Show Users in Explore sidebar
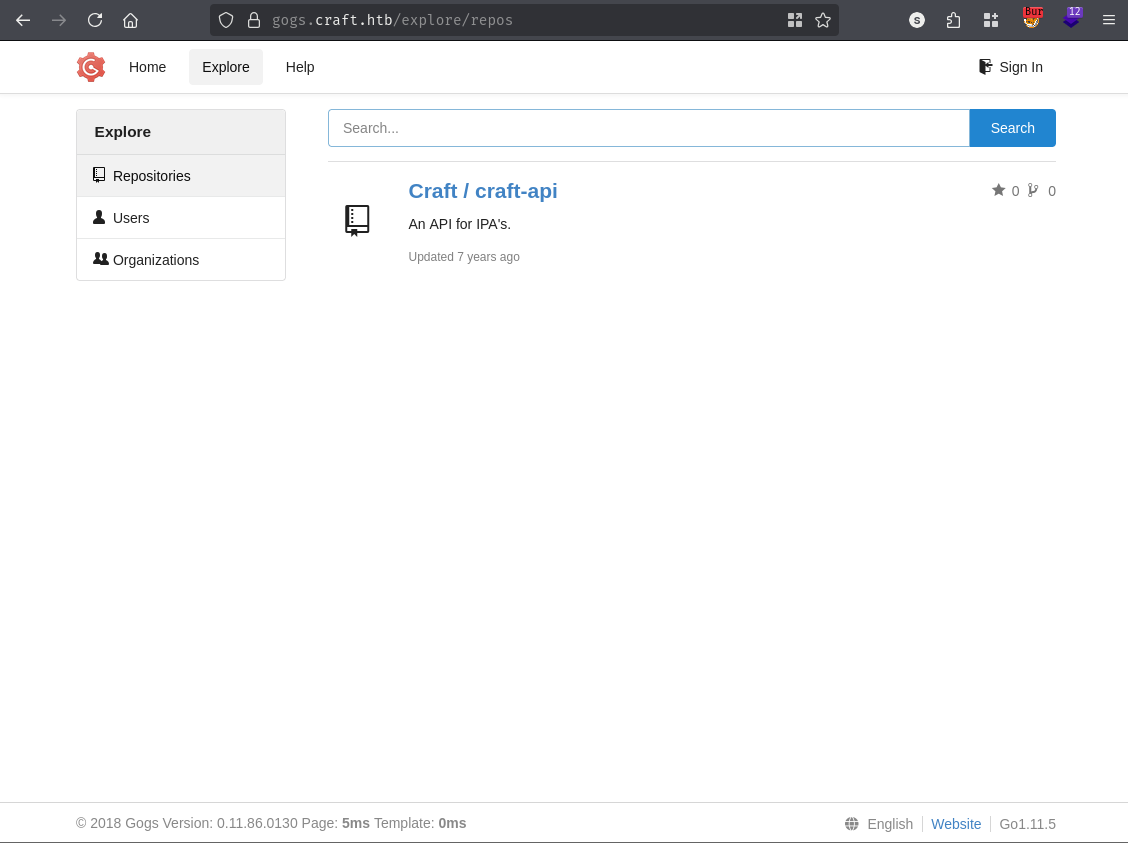Image resolution: width=1128 pixels, height=843 pixels. [131, 218]
